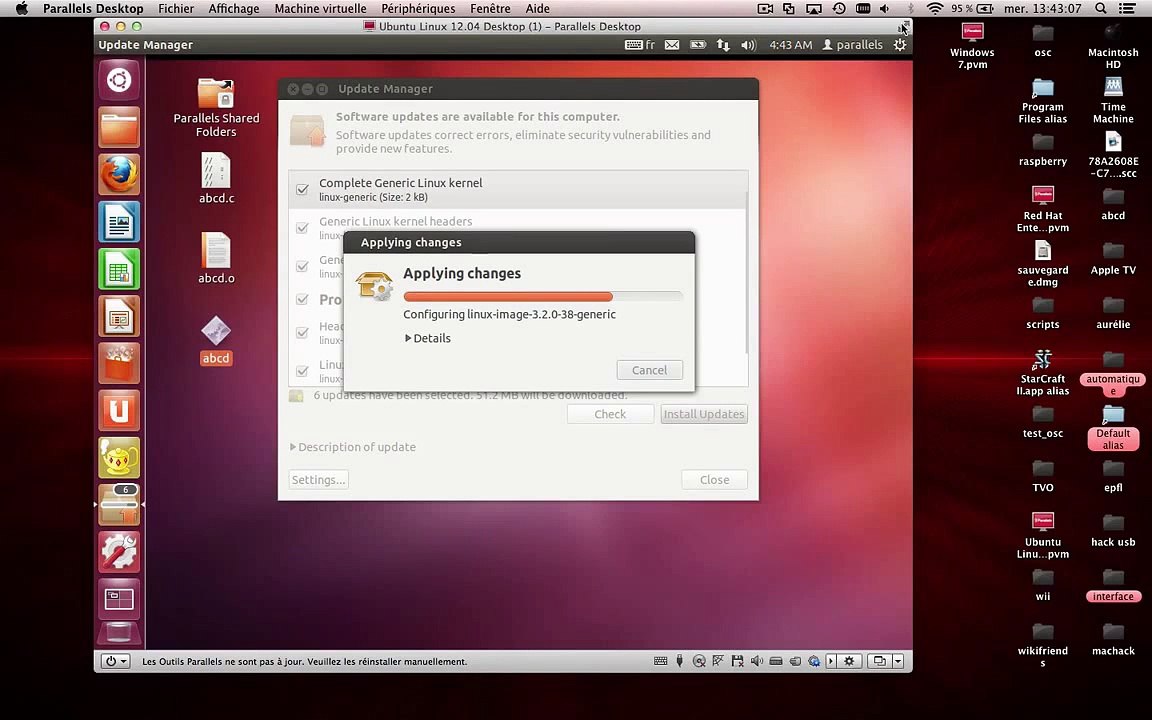
Task: Open Parallels configuration gear button
Action: (x=849, y=661)
